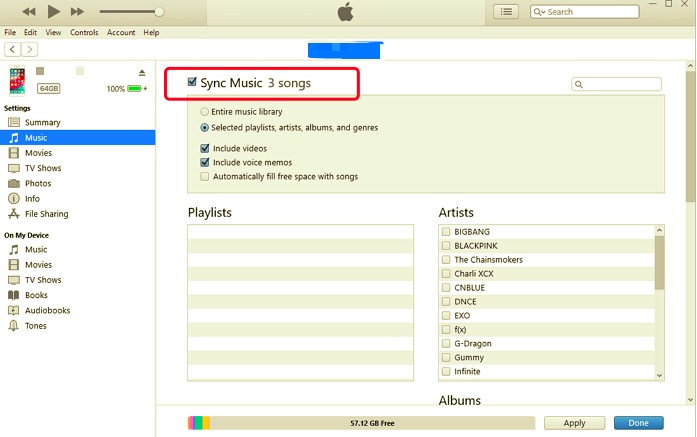This screenshot has width=697, height=437.
Task: Open the Account menu
Action: (x=121, y=32)
